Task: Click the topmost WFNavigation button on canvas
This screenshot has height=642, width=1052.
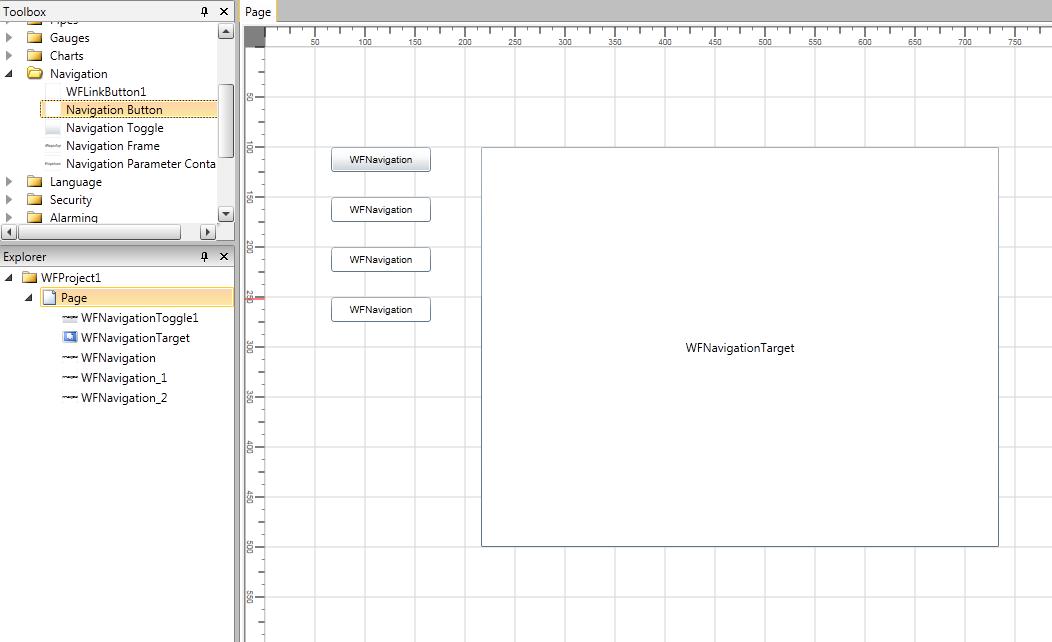Action: 380,160
